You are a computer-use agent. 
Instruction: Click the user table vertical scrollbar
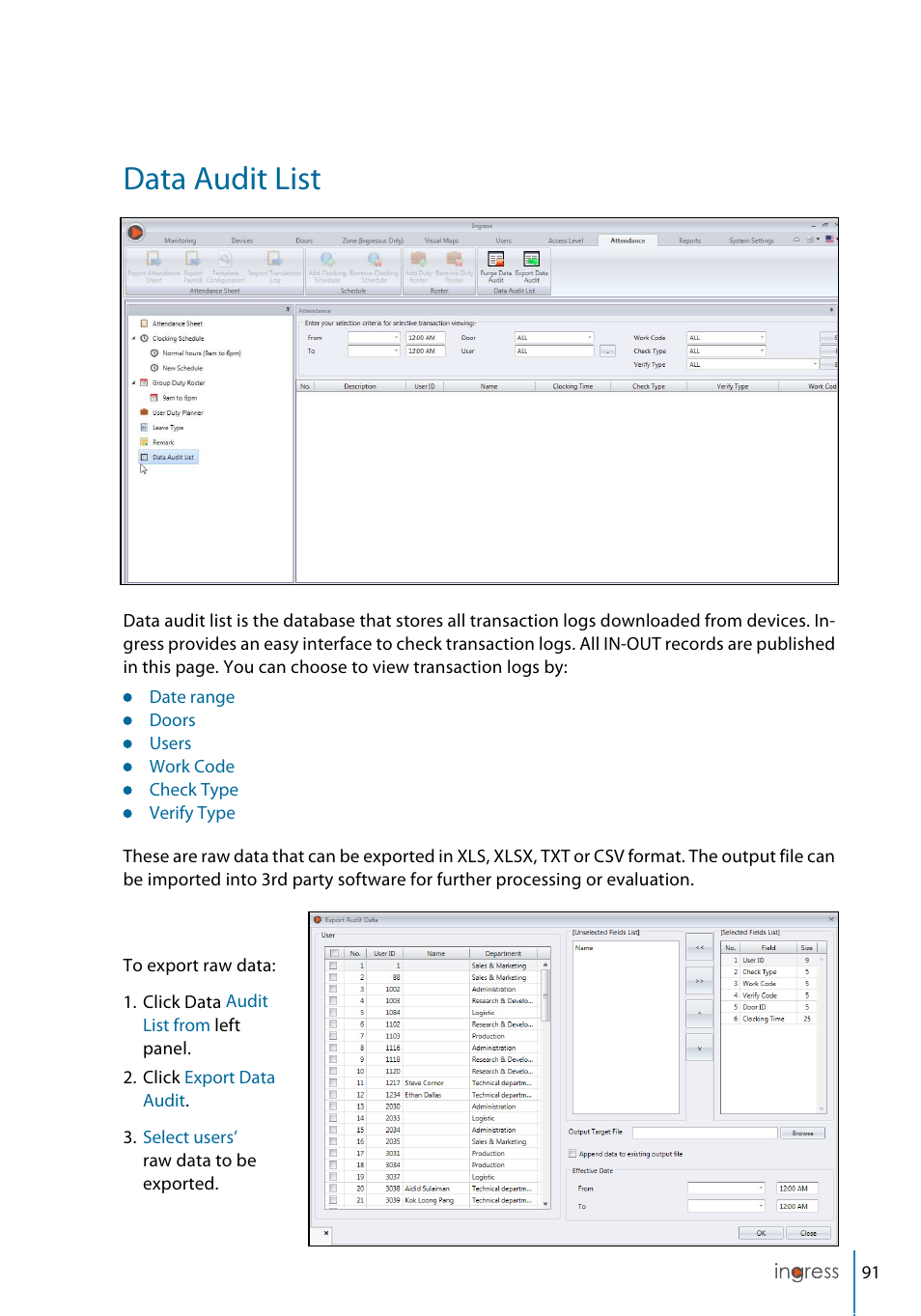pos(545,1084)
